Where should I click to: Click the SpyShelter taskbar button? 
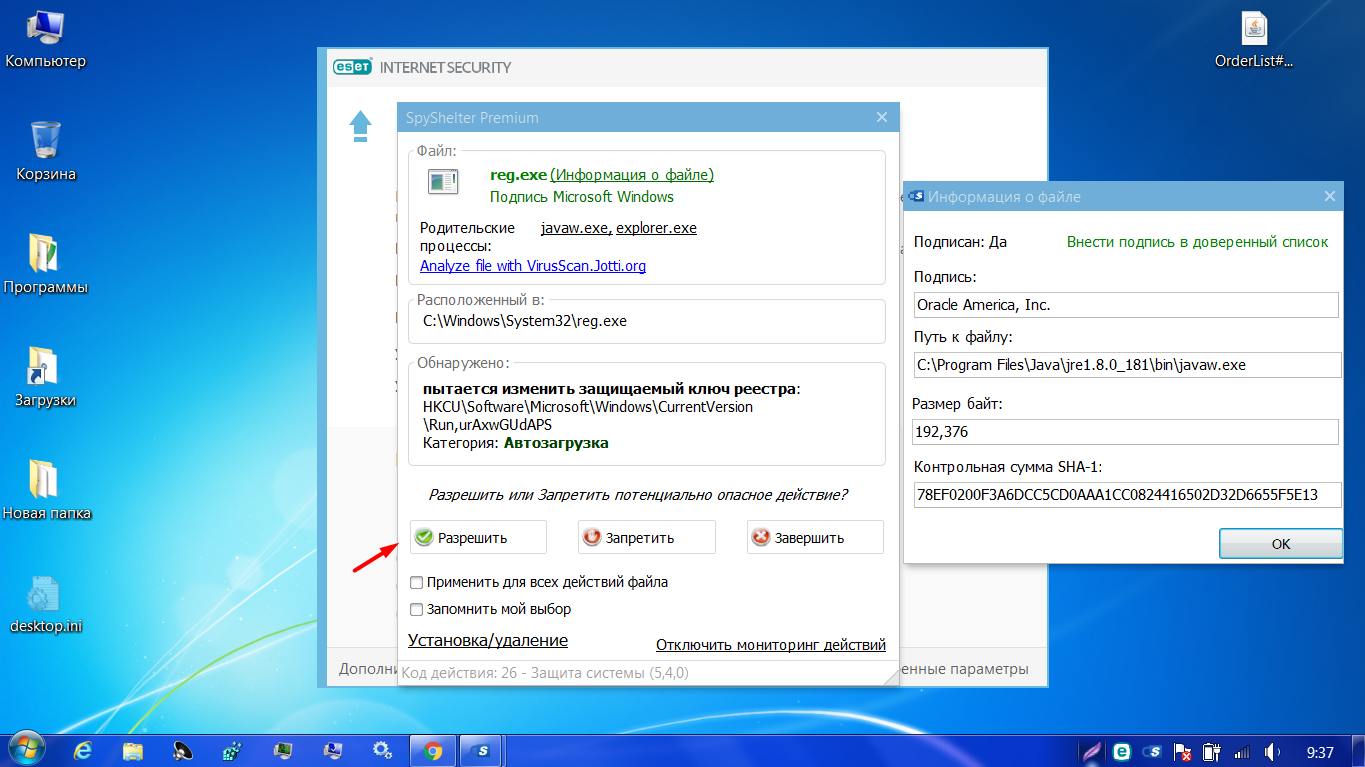(484, 750)
